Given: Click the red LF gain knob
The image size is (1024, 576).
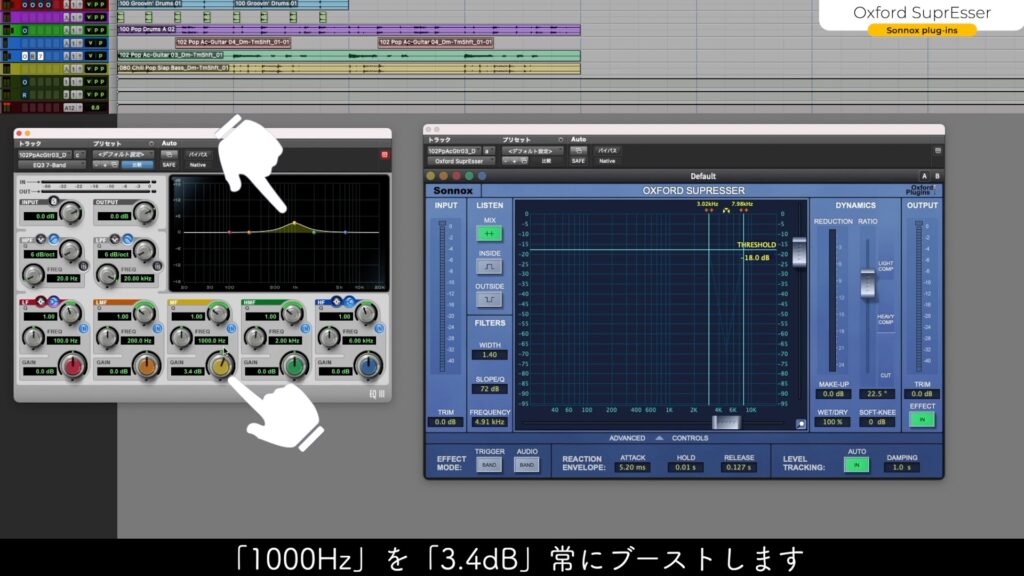Looking at the screenshot, I should click(x=73, y=366).
